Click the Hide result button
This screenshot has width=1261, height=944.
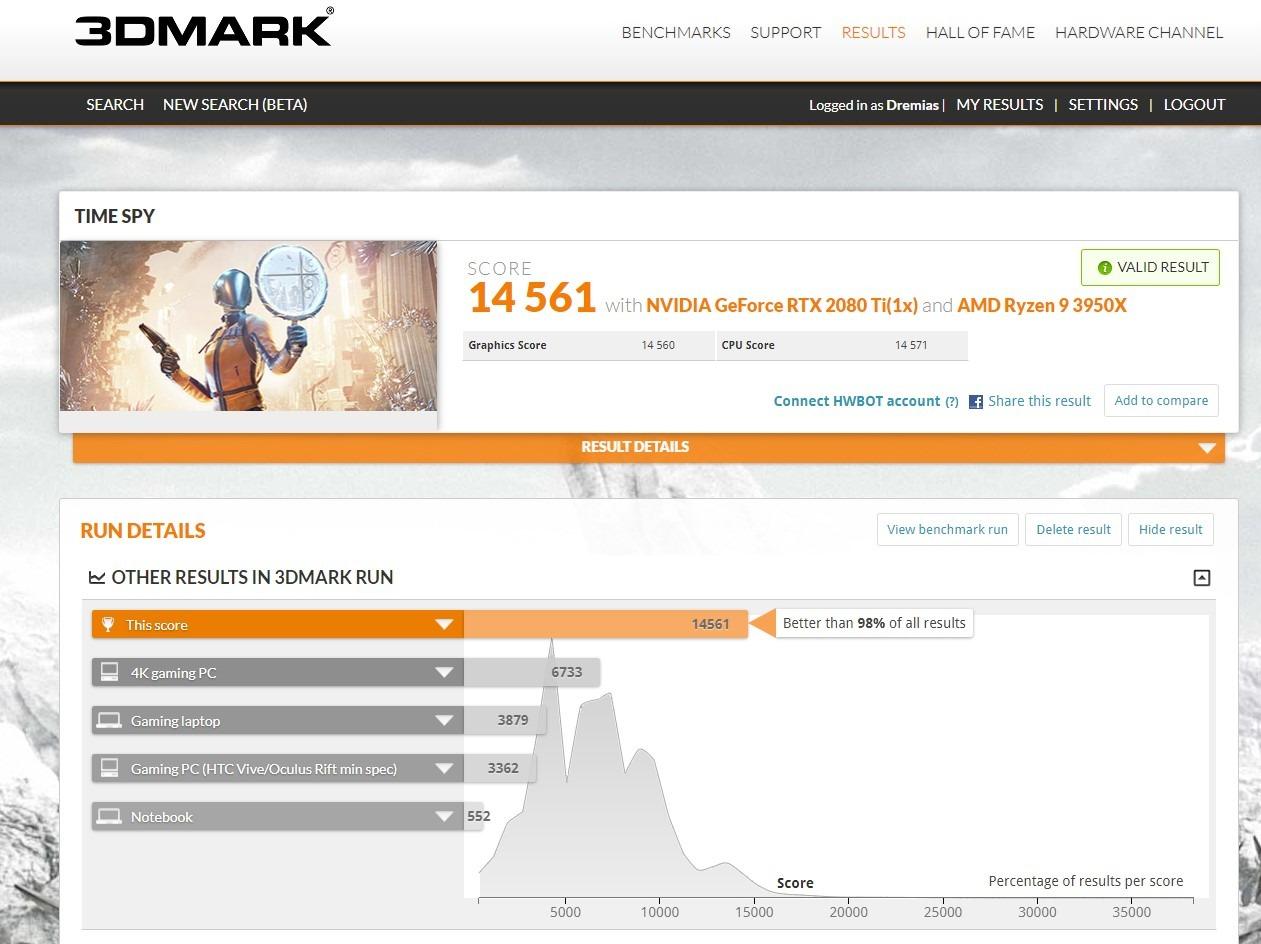pos(1170,530)
